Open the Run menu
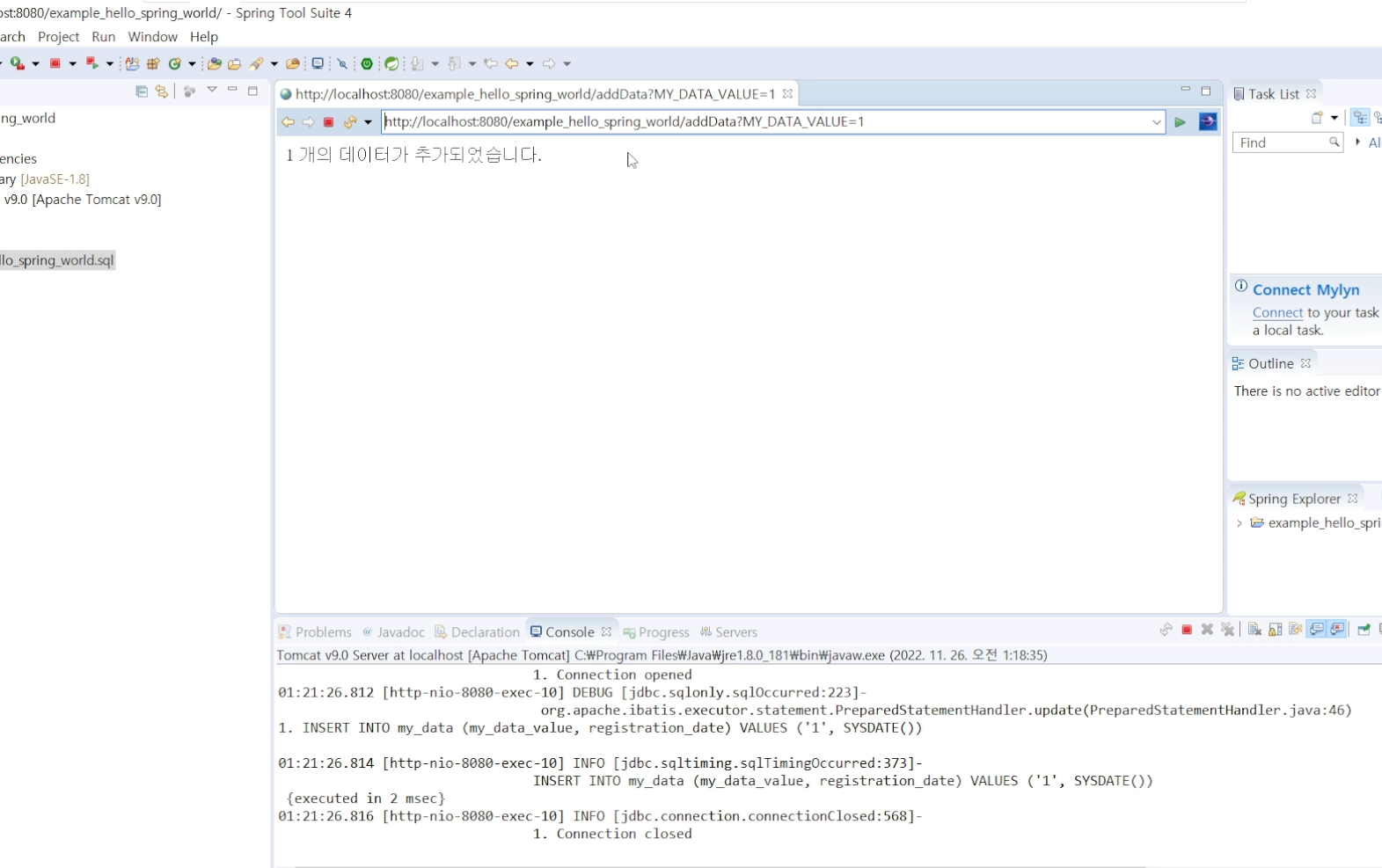This screenshot has width=1382, height=868. [104, 37]
